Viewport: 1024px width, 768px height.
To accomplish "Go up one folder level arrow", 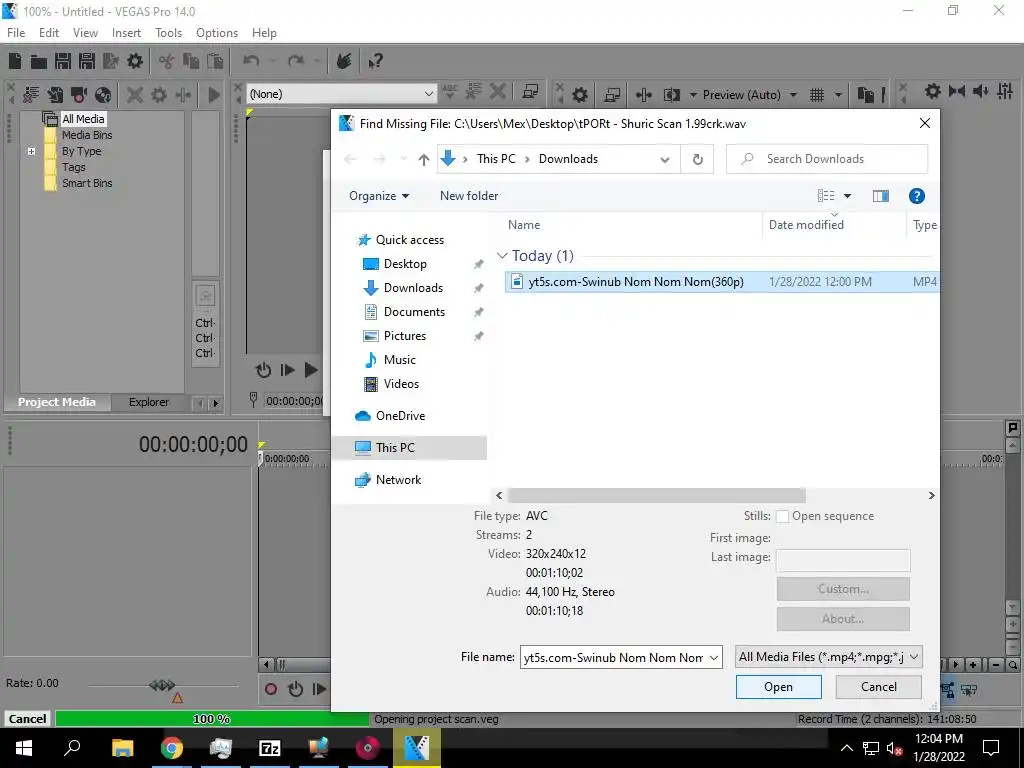I will click(x=424, y=159).
